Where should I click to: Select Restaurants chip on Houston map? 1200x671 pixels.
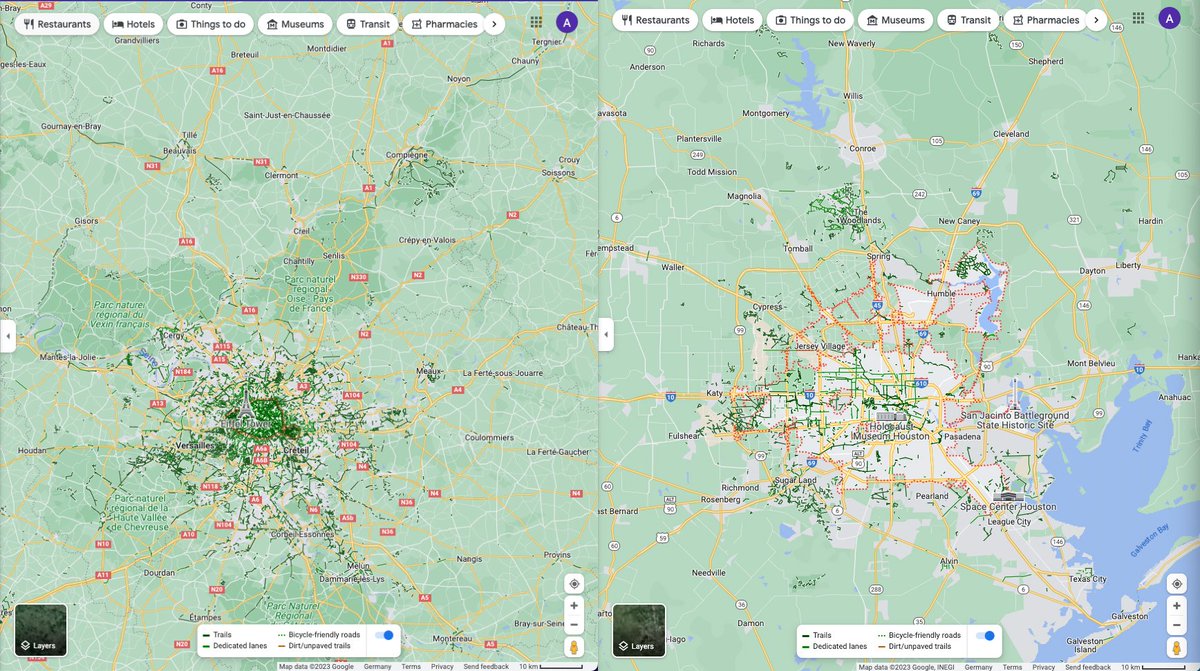click(x=655, y=20)
